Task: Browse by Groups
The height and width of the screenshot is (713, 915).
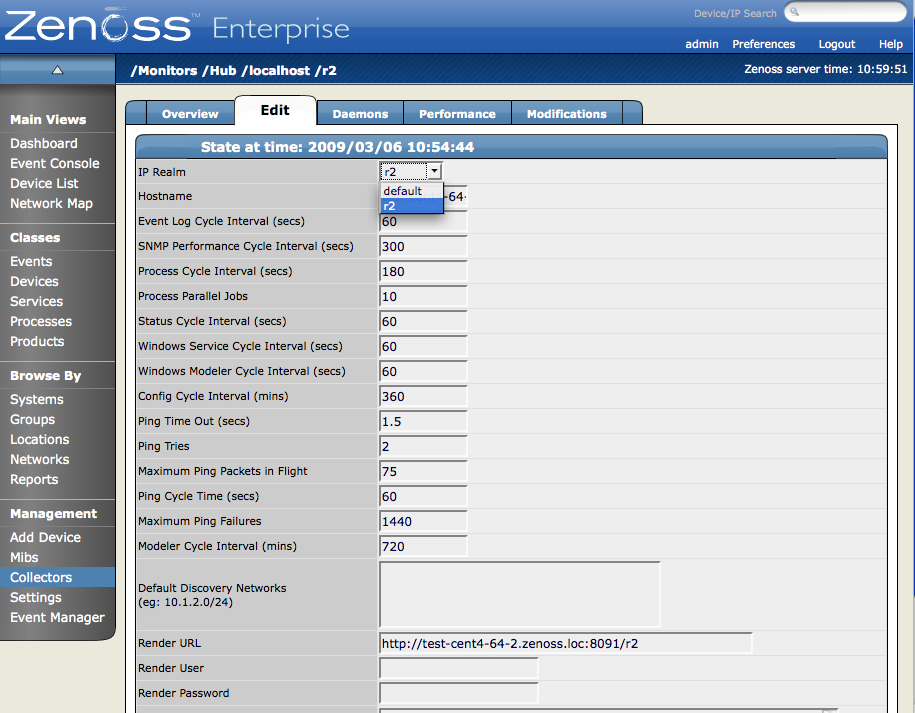Action: (32, 420)
